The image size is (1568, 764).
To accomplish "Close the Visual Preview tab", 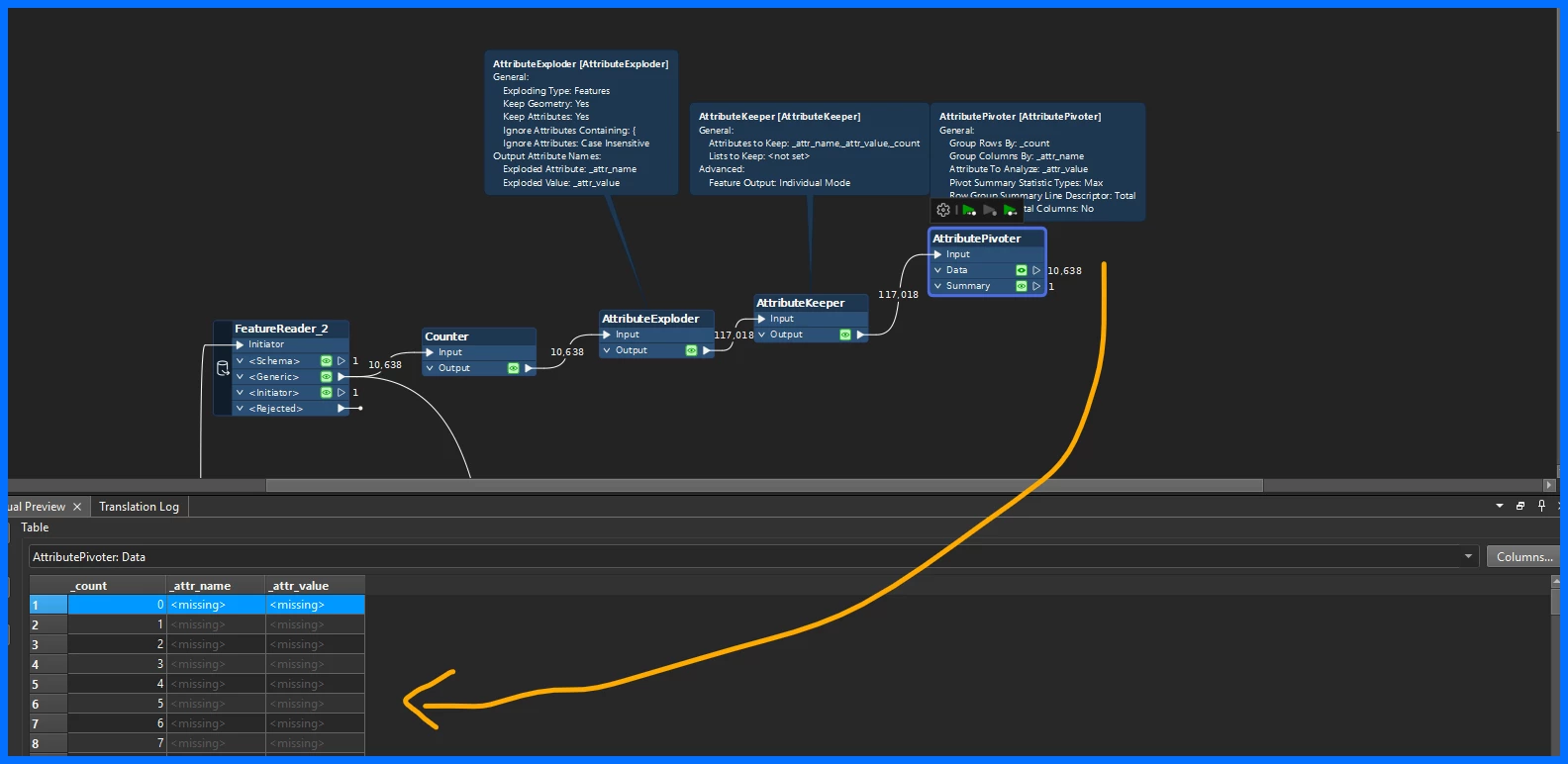I will coord(77,507).
